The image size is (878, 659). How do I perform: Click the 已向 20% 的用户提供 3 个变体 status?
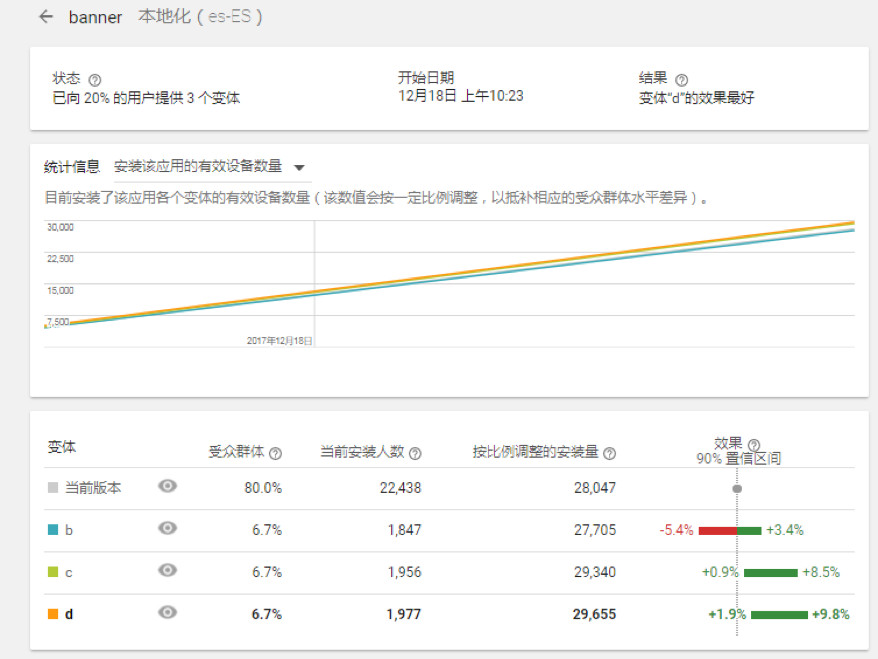point(146,98)
